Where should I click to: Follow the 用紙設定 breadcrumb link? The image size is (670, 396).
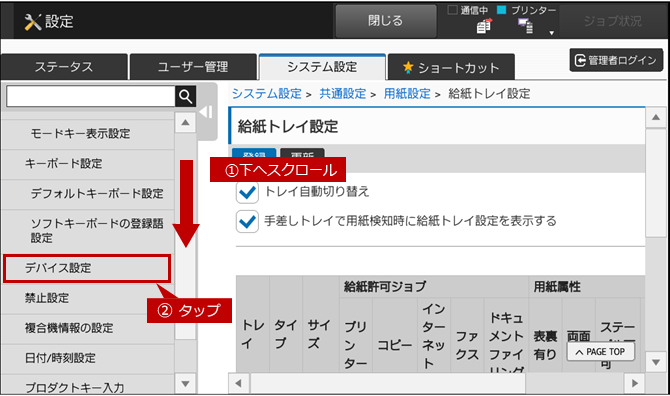coord(407,94)
